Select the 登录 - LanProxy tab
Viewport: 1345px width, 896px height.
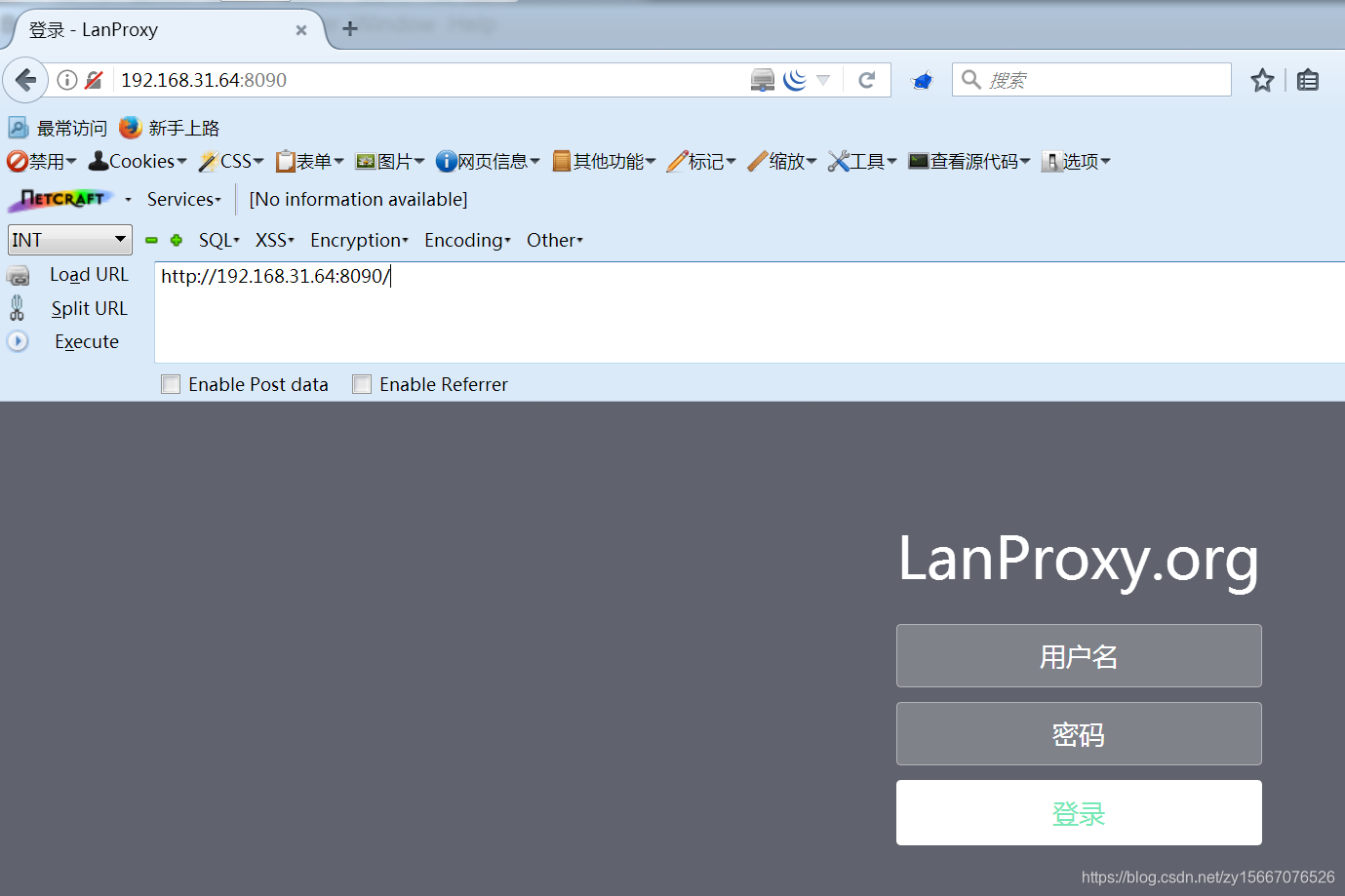(166, 29)
